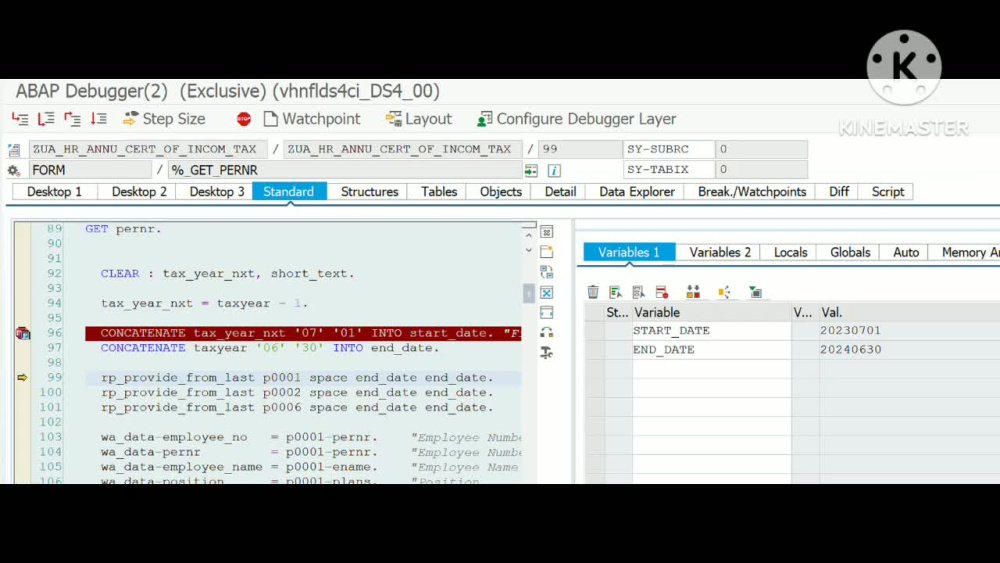
Task: Click the second variables toolbar icon after trash
Action: pyautogui.click(x=615, y=292)
